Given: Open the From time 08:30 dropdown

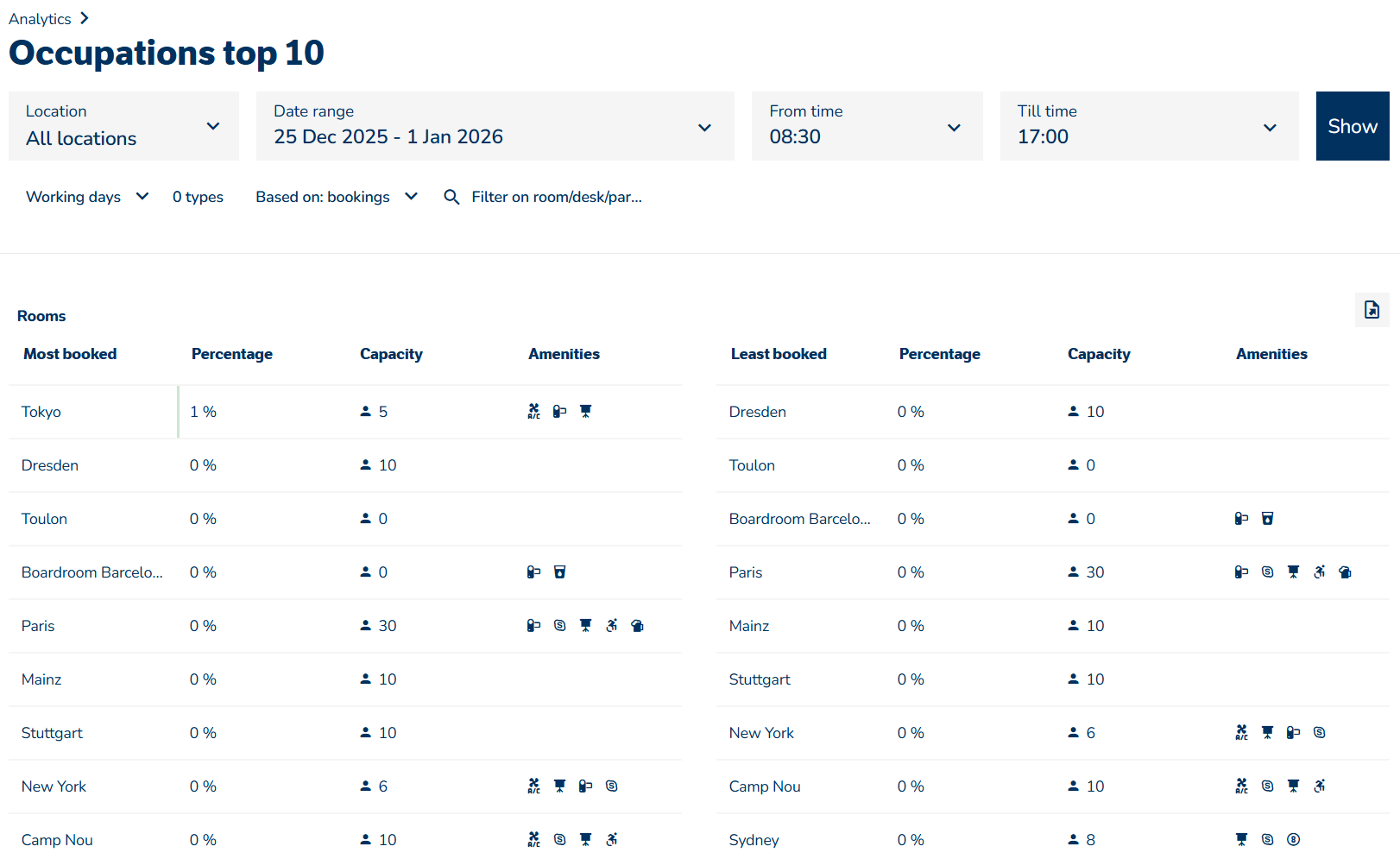Looking at the screenshot, I should 867,127.
